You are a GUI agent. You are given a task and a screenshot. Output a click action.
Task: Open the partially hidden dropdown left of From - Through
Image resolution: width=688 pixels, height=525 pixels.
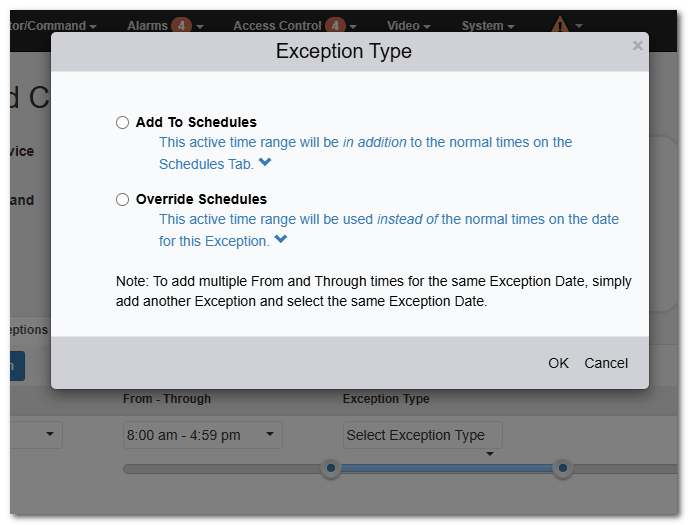coord(36,435)
